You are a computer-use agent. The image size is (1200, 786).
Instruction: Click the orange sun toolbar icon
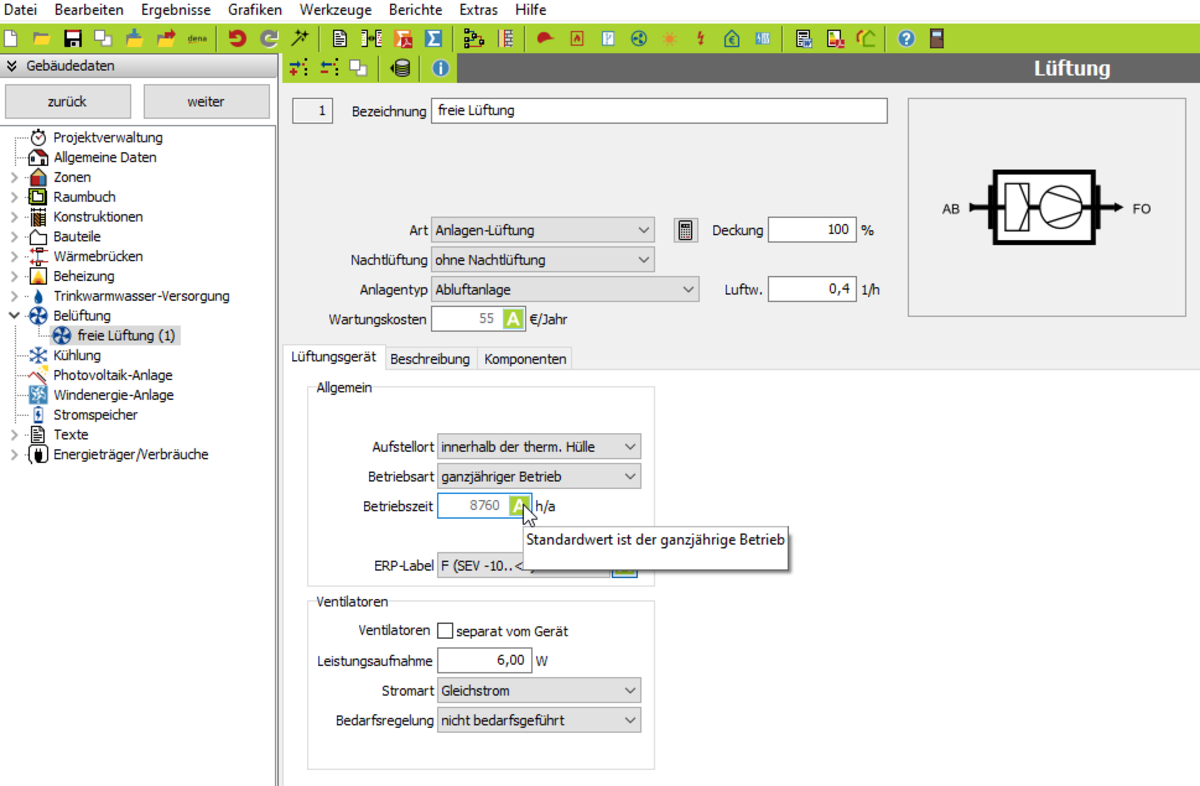coord(669,39)
